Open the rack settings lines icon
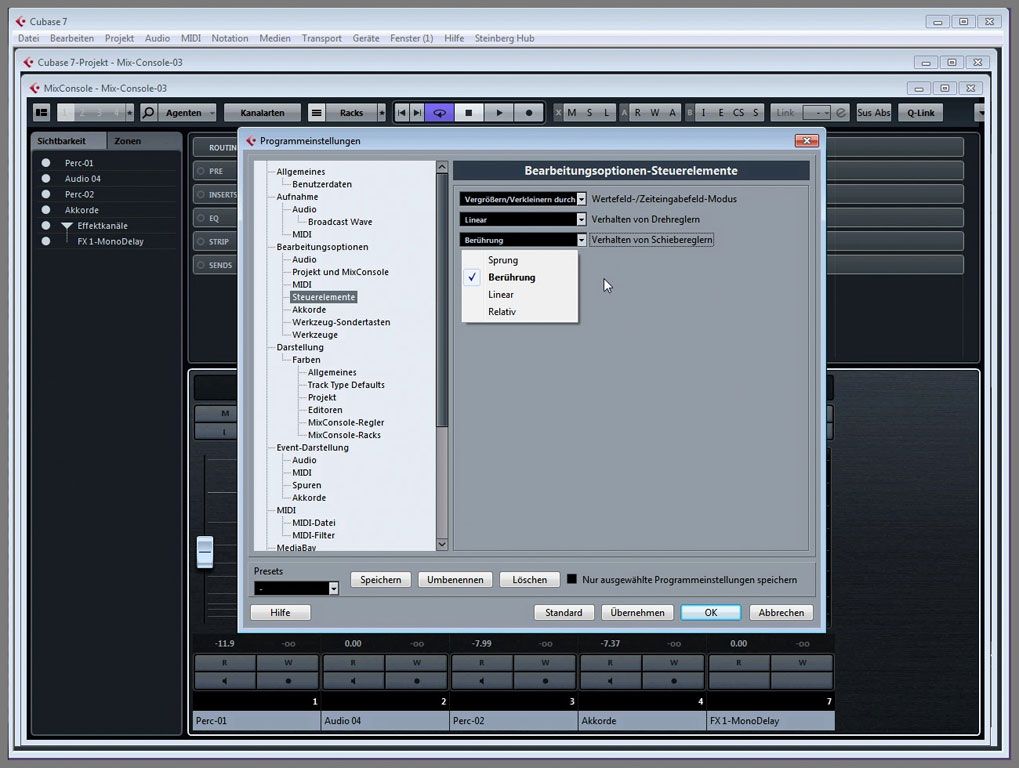Screen dimensions: 1019x768 316,112
